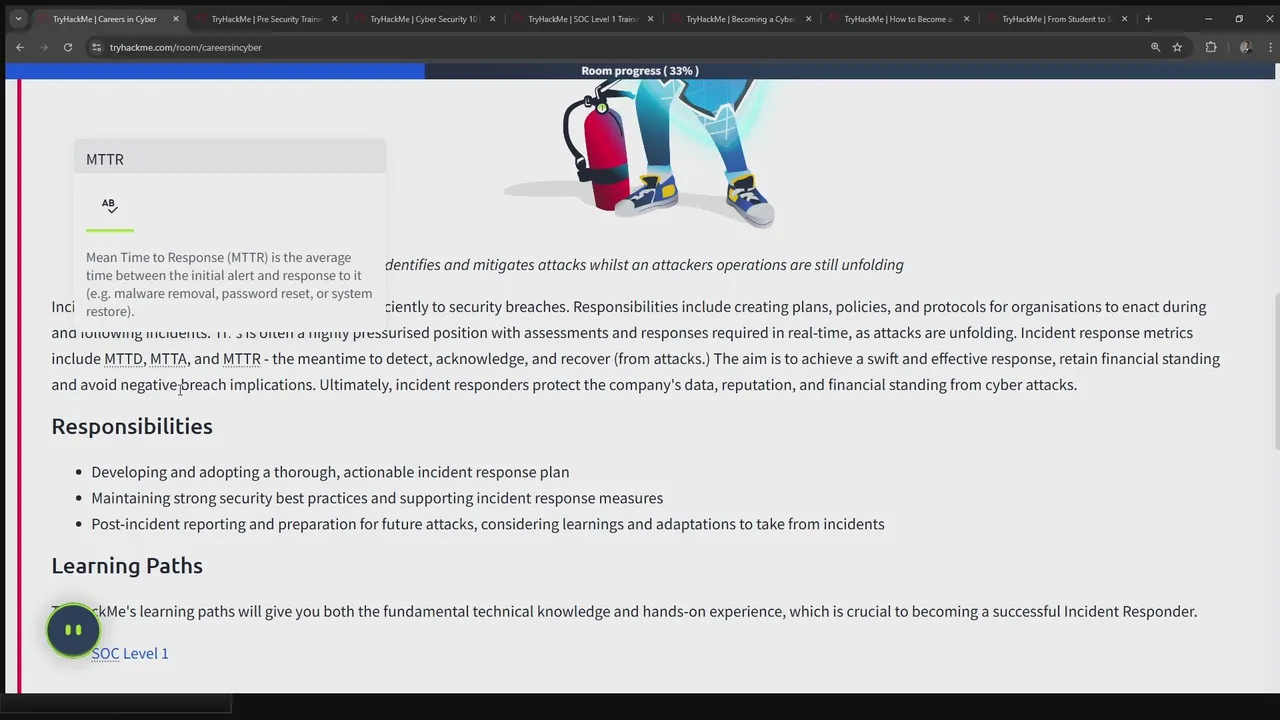Click the MTTR tooltip title

tap(105, 159)
